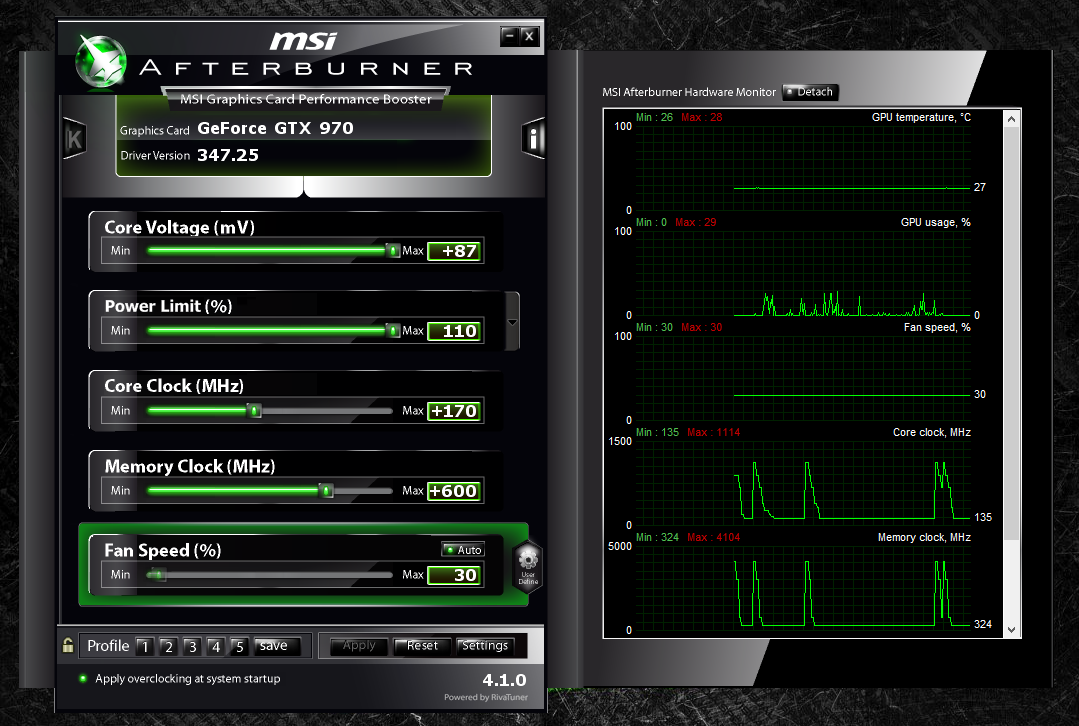Reset settings to default
Screen dimensions: 1079x726
point(422,646)
